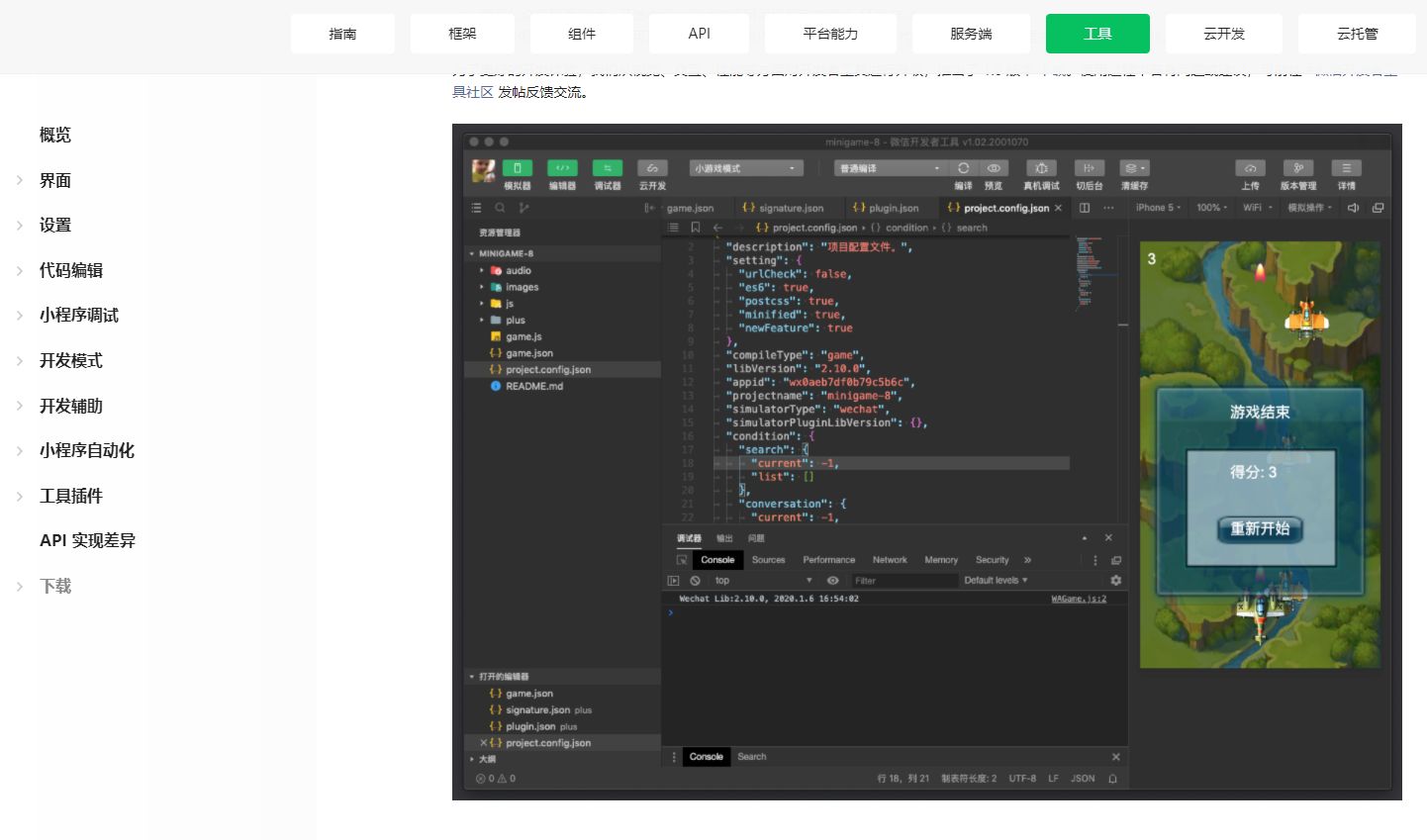Click the bookmark icon in breadcrumb bar
This screenshot has width=1427, height=840.
[695, 228]
